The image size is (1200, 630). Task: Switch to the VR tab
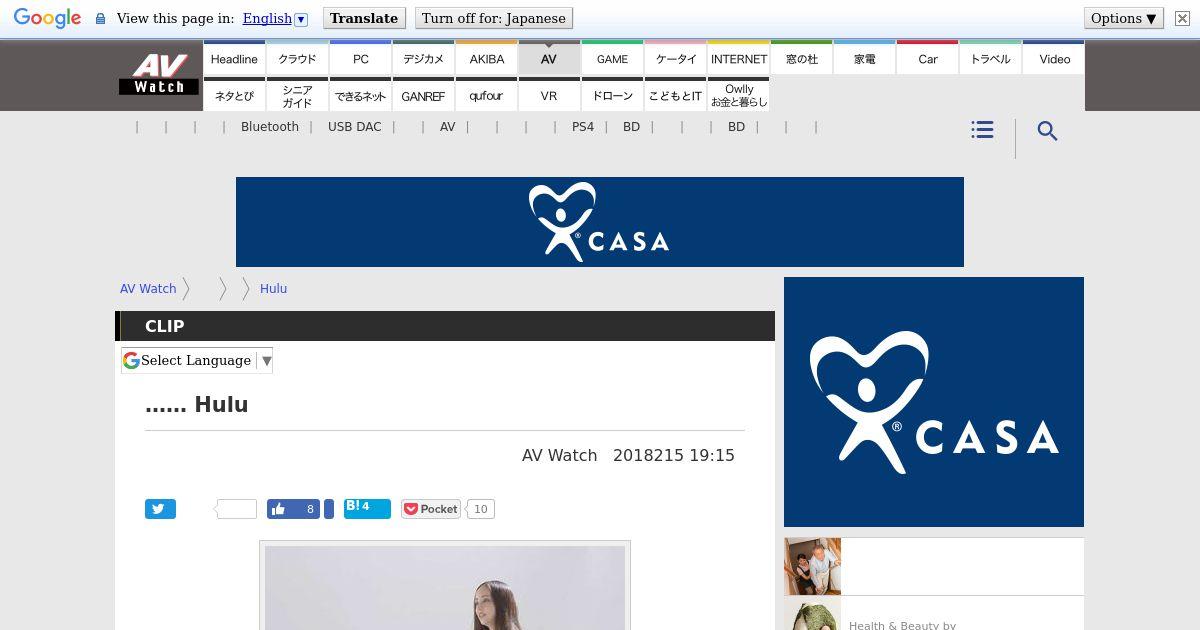[549, 95]
